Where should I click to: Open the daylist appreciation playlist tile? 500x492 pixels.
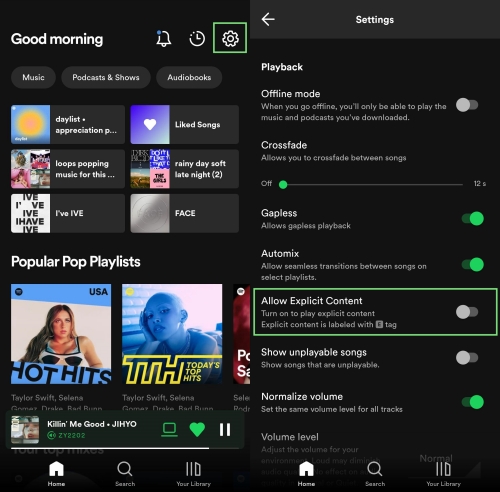(x=68, y=125)
